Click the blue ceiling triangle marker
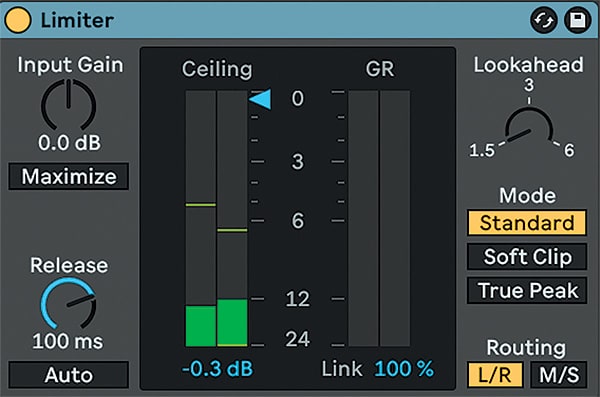 (261, 99)
